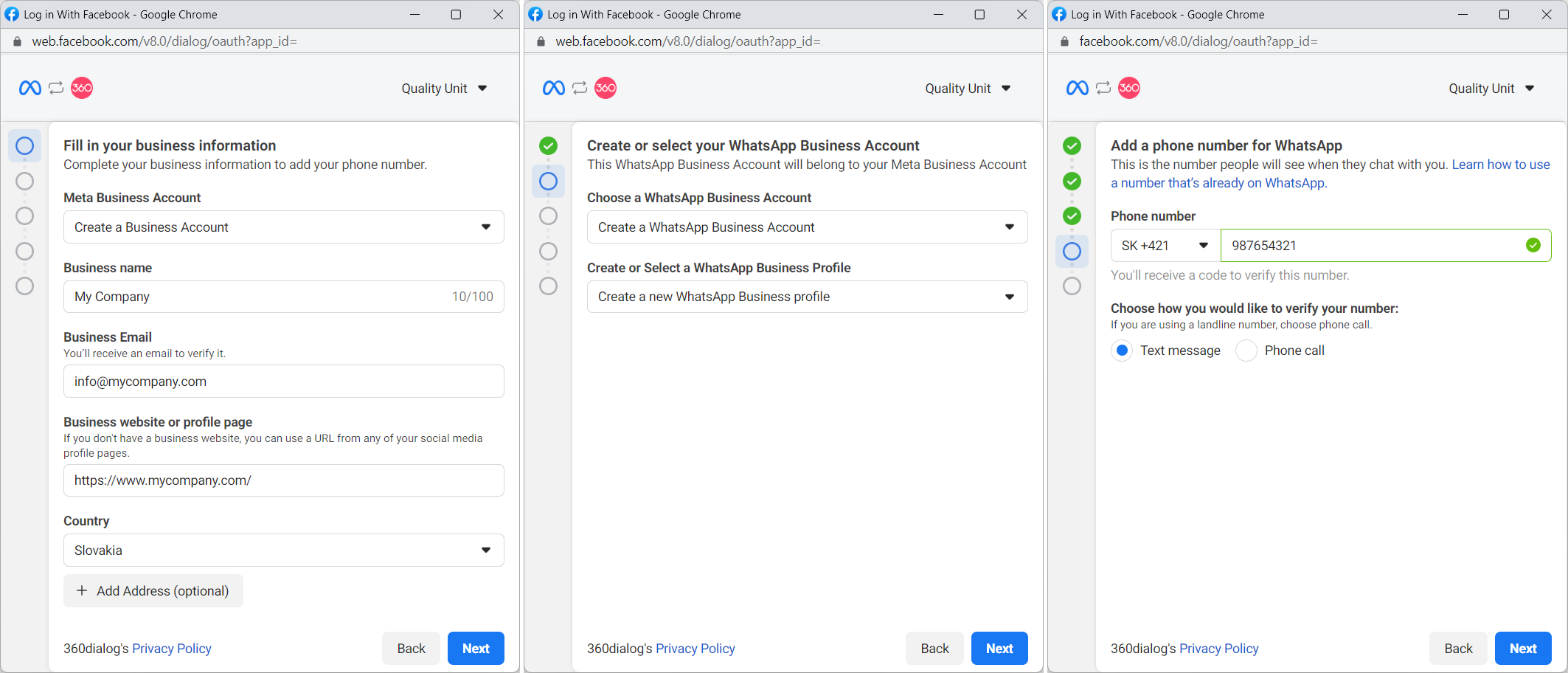
Task: Click the highlighted current step circle in the business information window
Action: point(24,146)
